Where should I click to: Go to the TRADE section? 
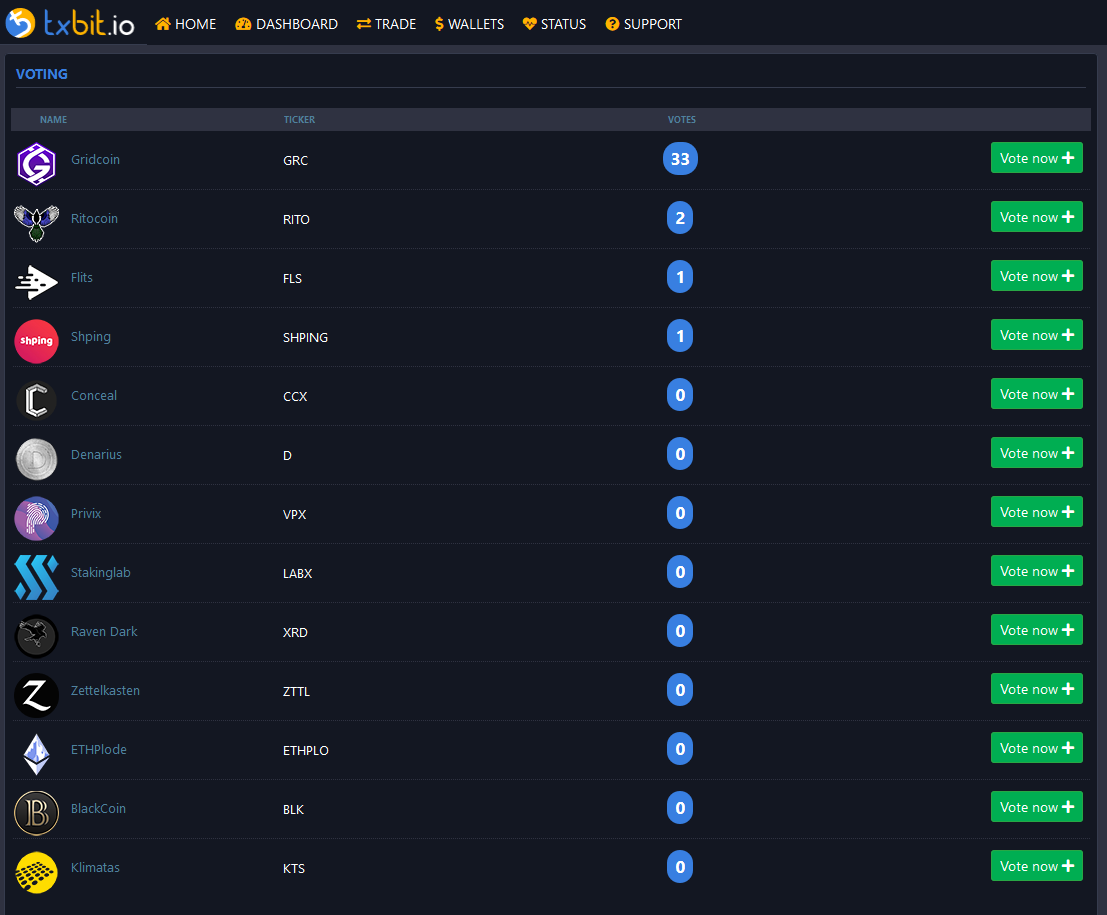coord(386,24)
